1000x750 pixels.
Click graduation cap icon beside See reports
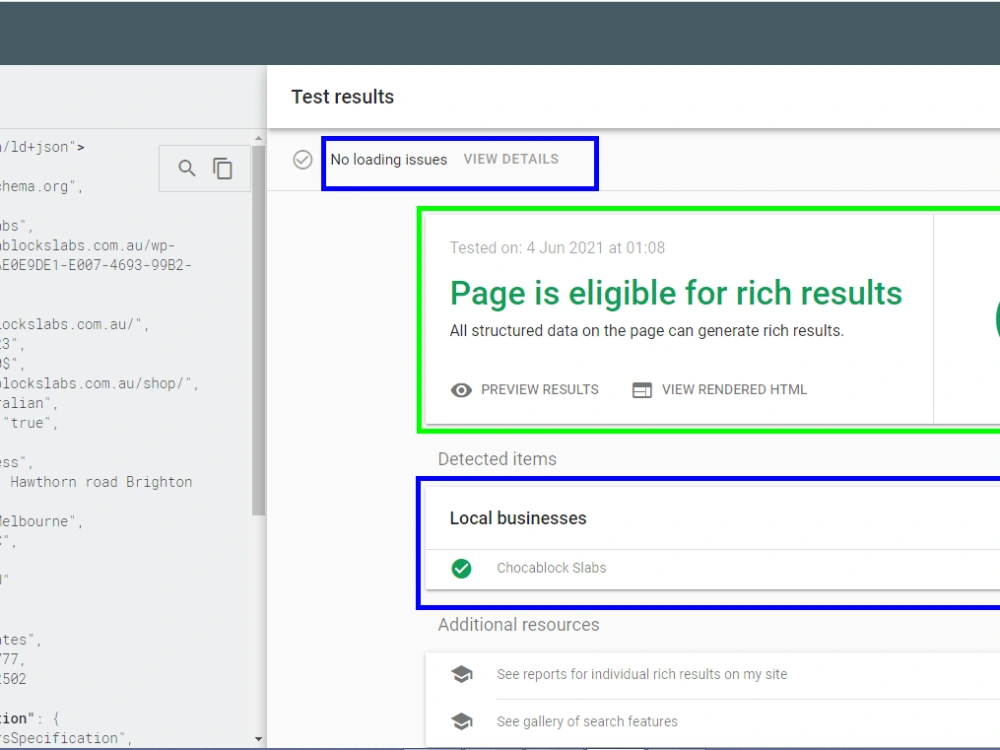click(x=461, y=674)
